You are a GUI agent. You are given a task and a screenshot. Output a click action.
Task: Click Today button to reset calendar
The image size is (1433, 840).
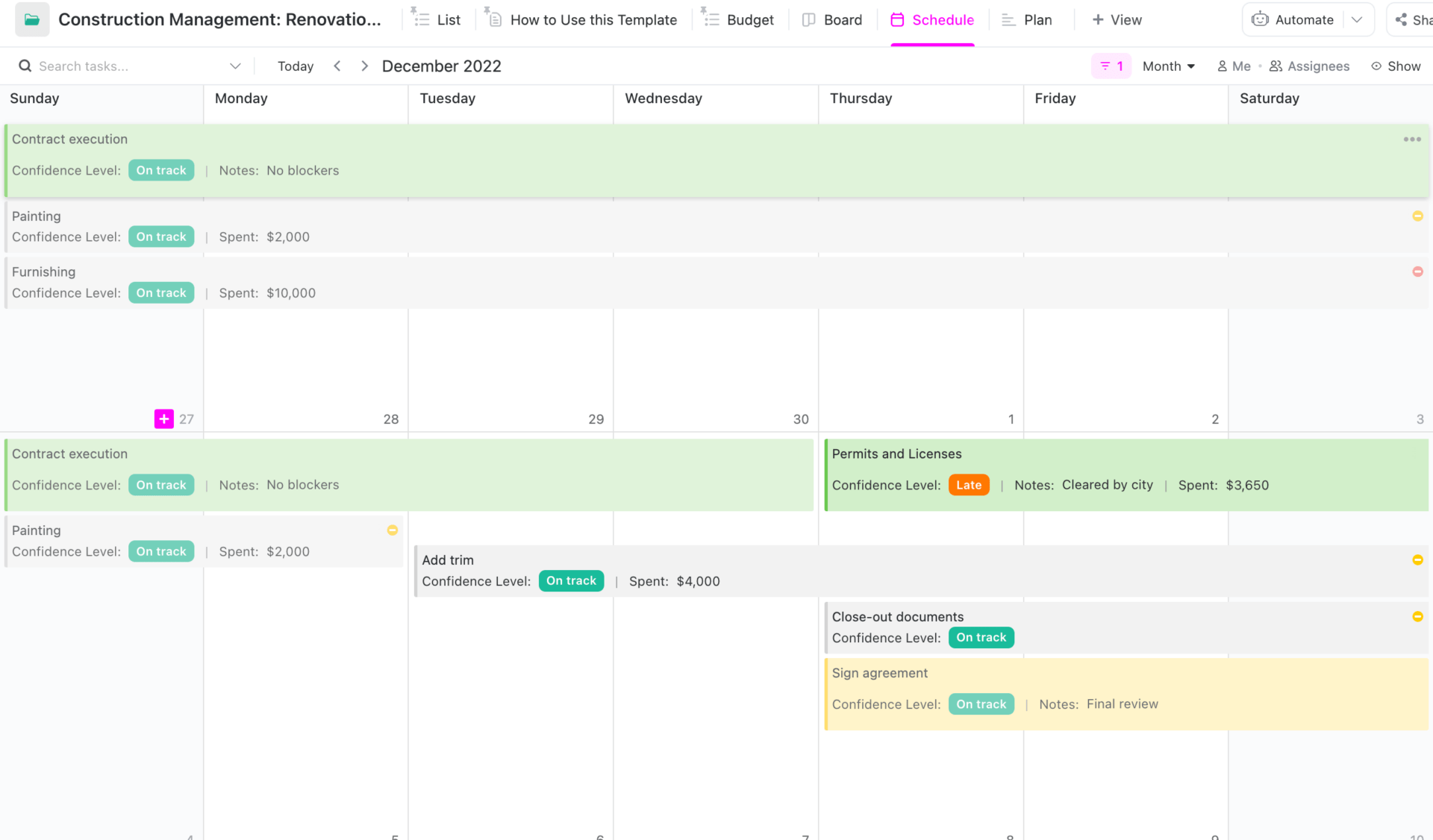click(295, 66)
